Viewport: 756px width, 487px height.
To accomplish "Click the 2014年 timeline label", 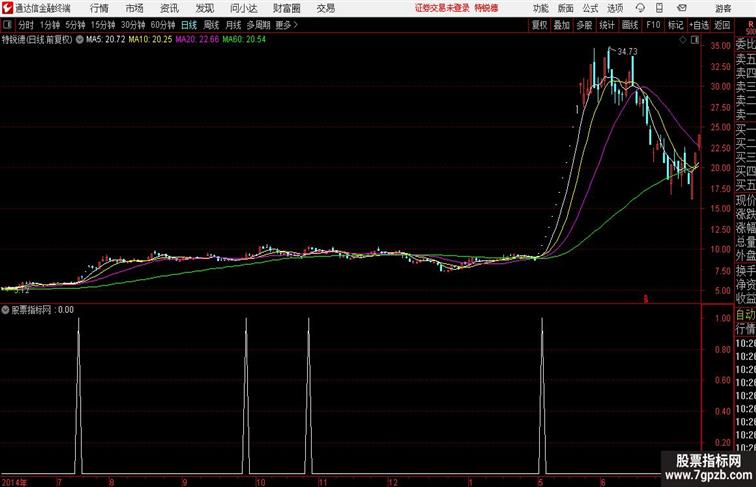I will (x=14, y=482).
